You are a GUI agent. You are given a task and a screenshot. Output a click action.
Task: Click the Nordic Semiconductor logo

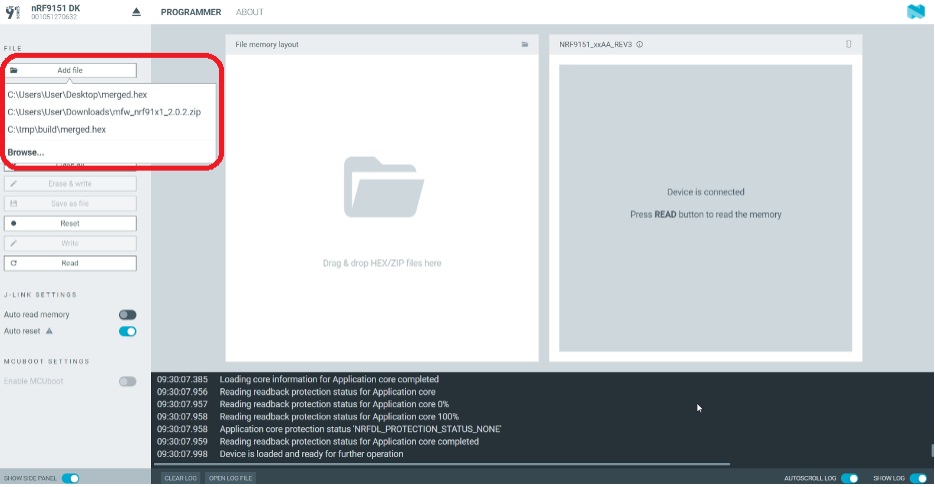[915, 12]
